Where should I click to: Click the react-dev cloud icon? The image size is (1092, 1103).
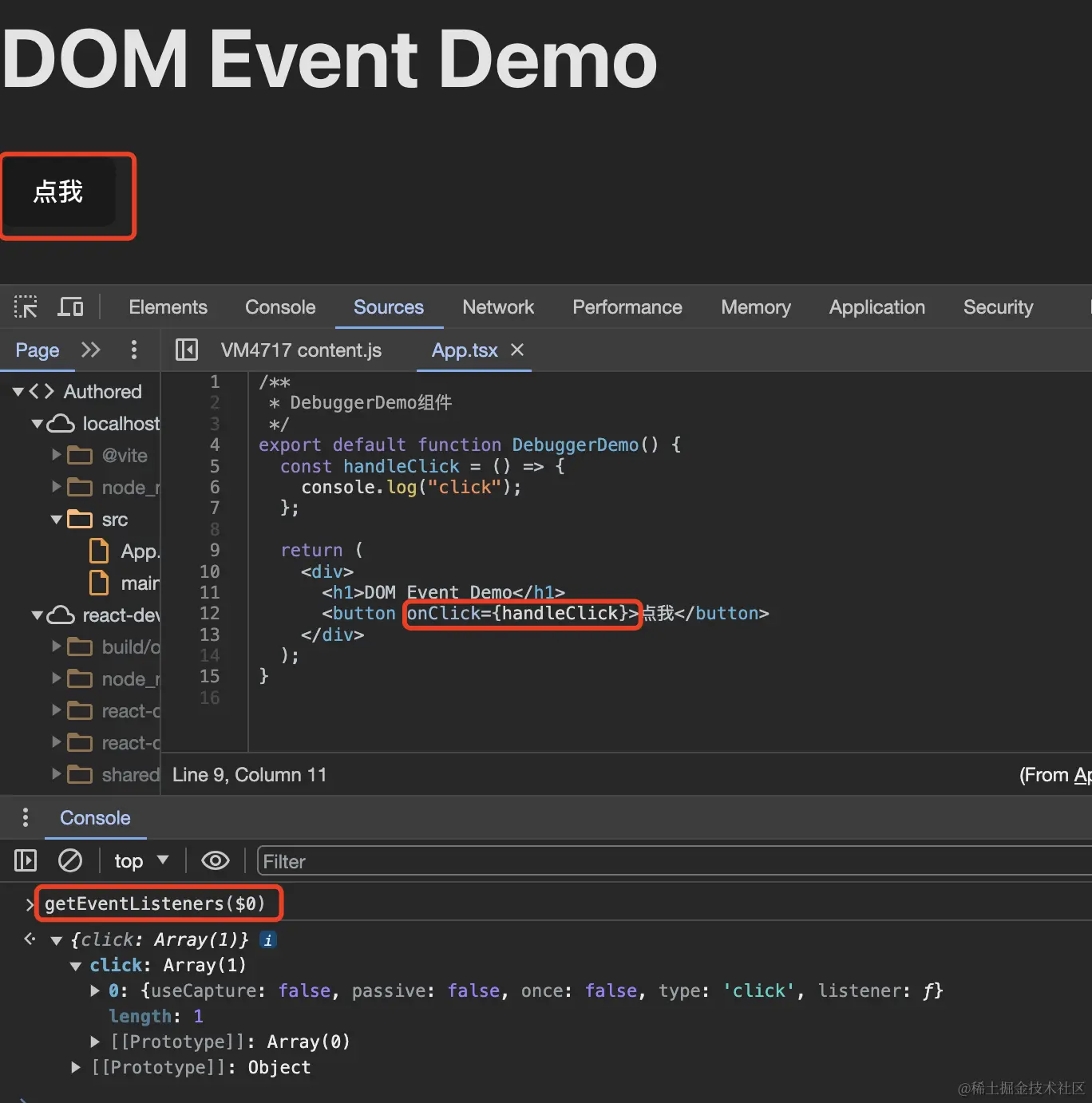[x=61, y=615]
